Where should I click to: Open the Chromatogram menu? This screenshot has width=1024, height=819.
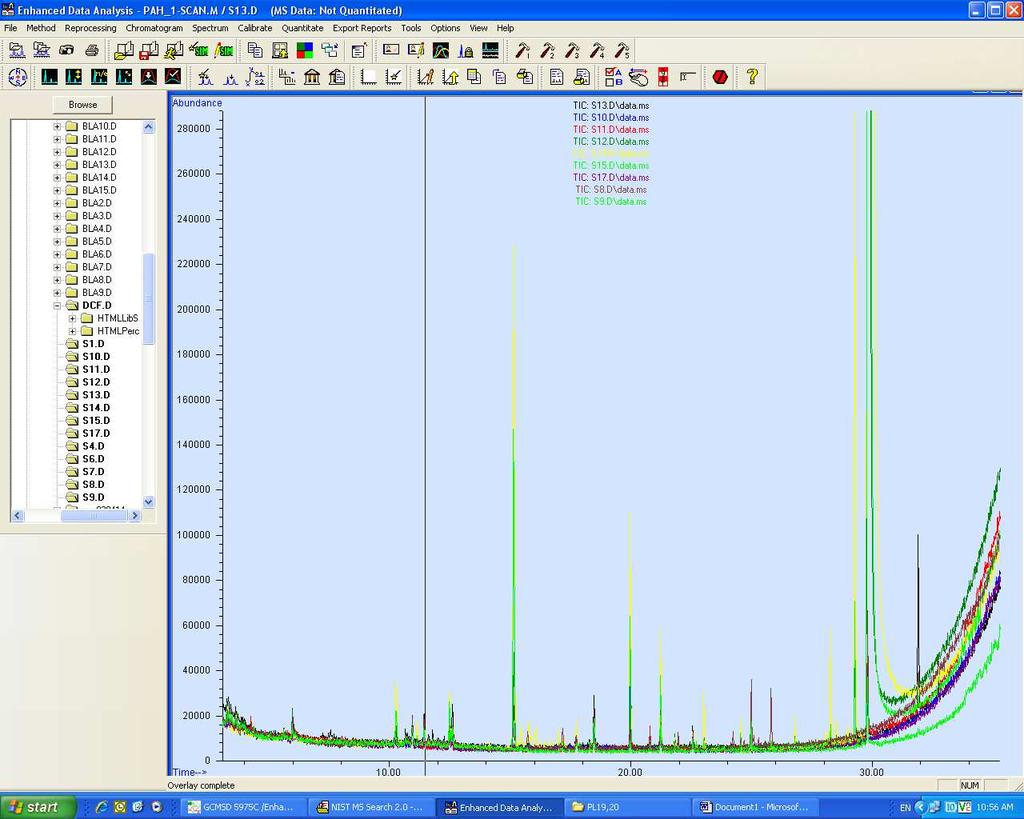tap(154, 28)
